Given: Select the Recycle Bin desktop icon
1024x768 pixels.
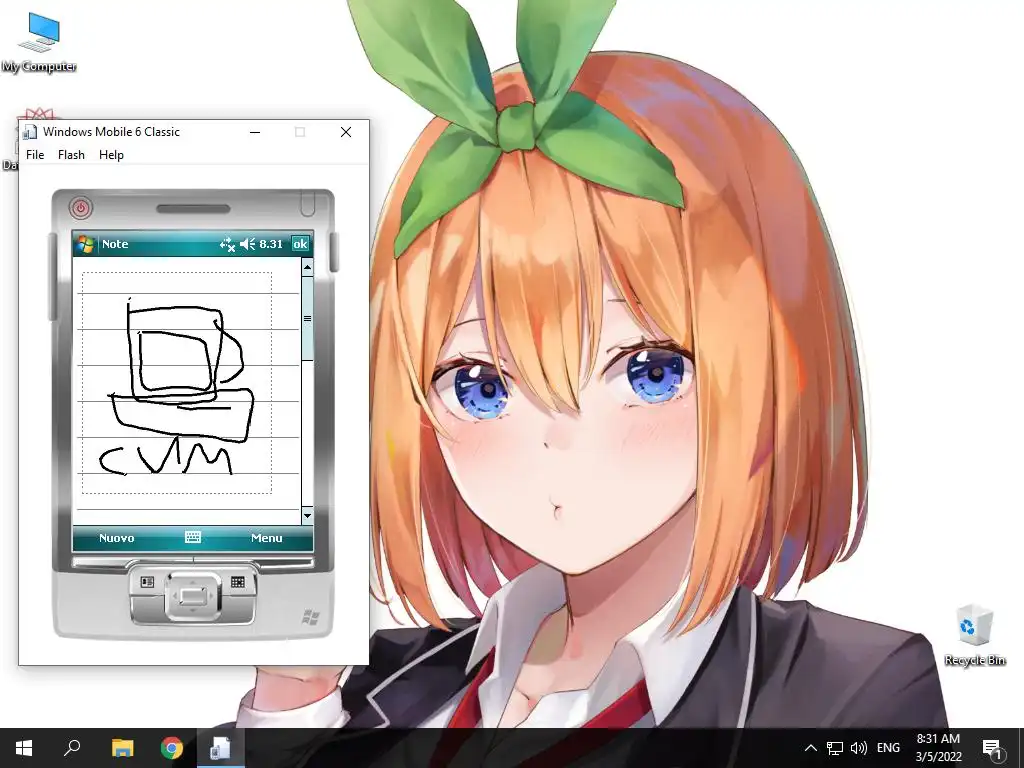Looking at the screenshot, I should [975, 635].
